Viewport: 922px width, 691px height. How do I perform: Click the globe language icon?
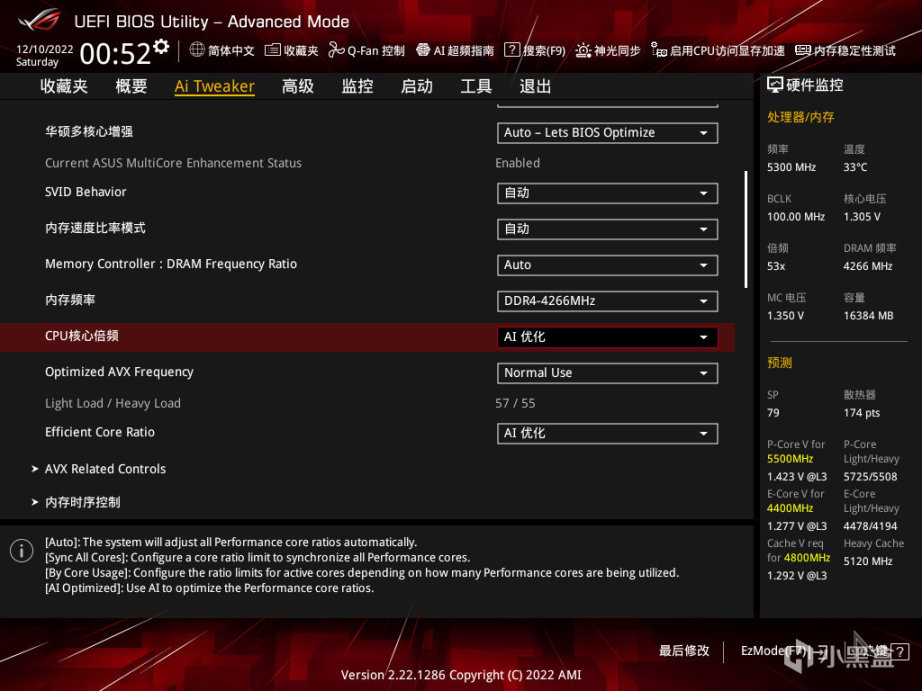point(197,50)
